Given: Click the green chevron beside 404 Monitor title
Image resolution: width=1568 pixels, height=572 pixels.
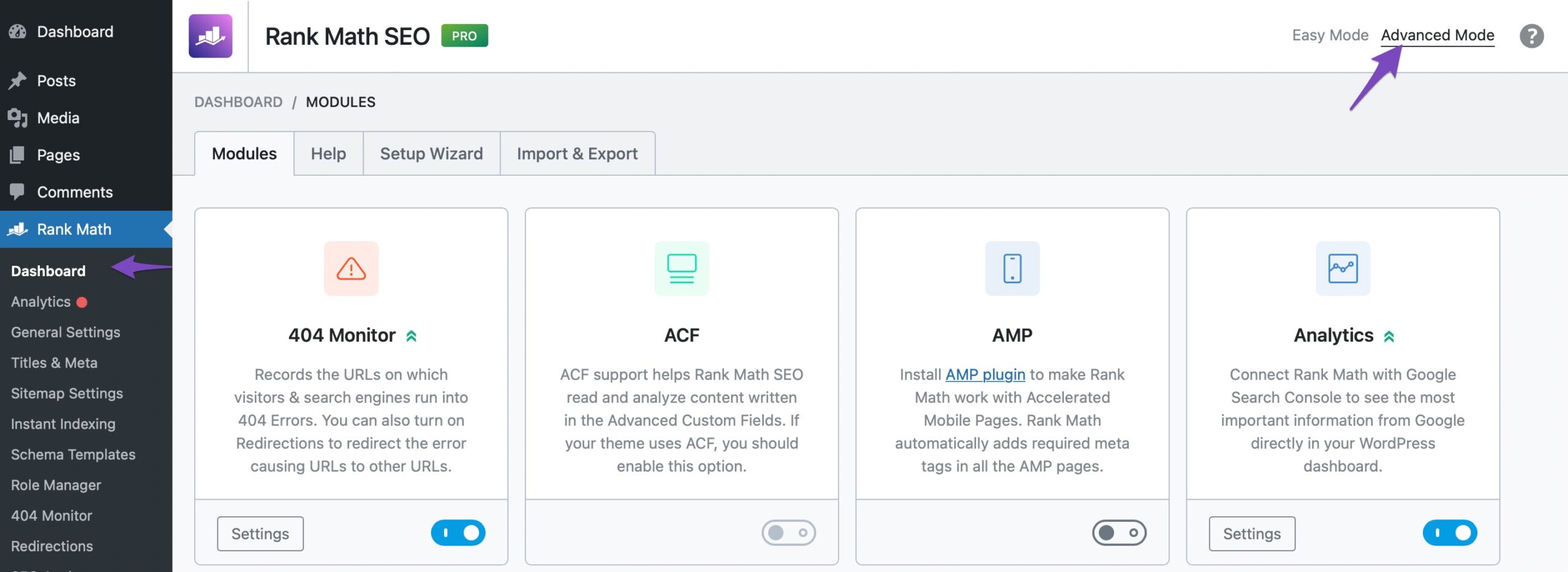Looking at the screenshot, I should pyautogui.click(x=412, y=336).
